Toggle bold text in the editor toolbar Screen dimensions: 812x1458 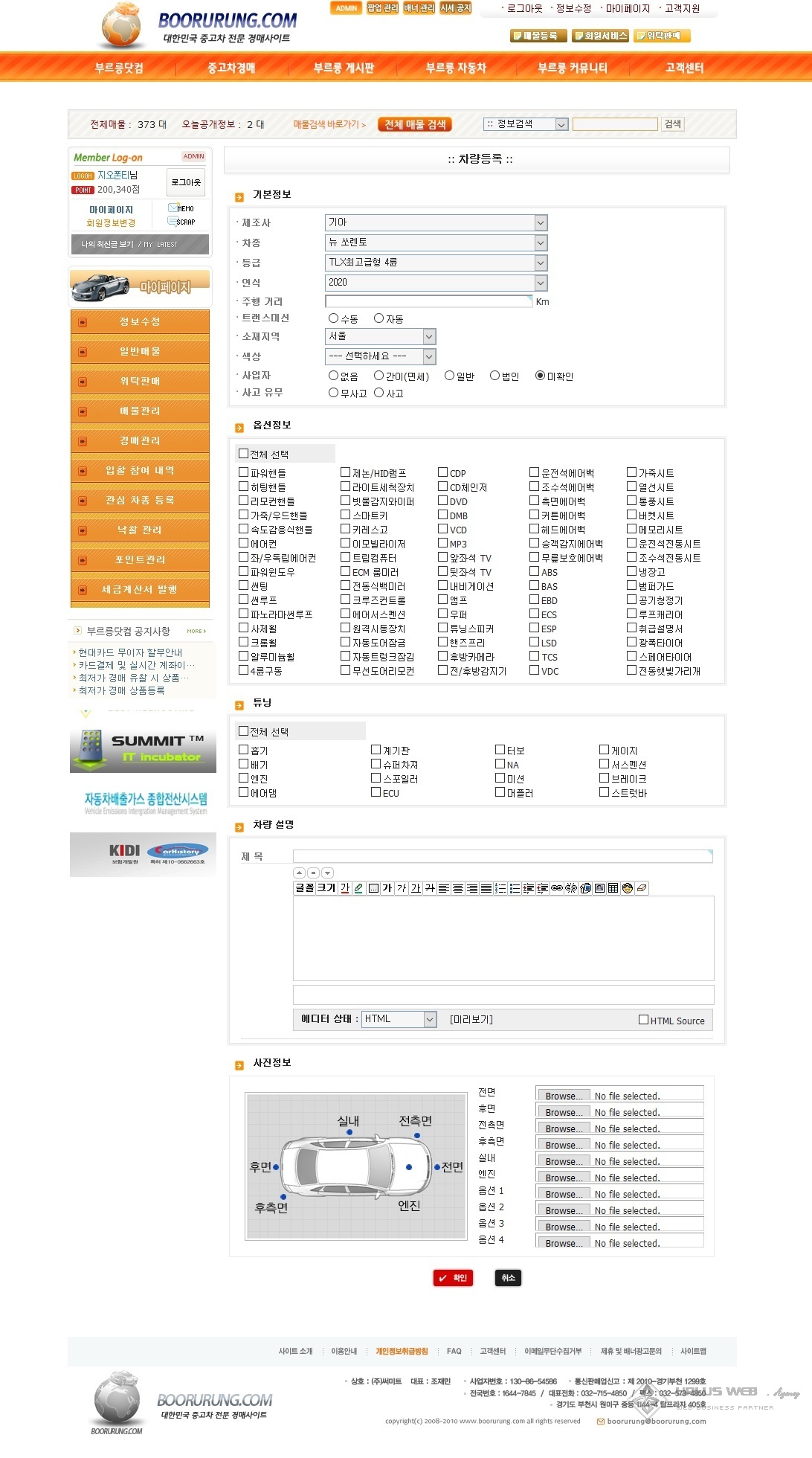click(x=387, y=887)
